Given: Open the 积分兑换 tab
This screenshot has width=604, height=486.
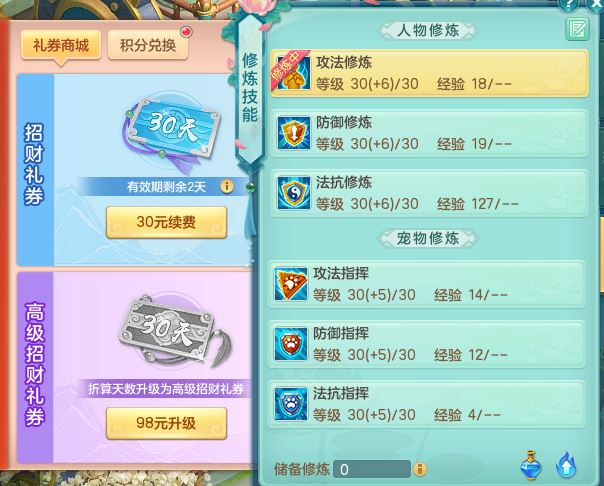Looking at the screenshot, I should pyautogui.click(x=148, y=46).
